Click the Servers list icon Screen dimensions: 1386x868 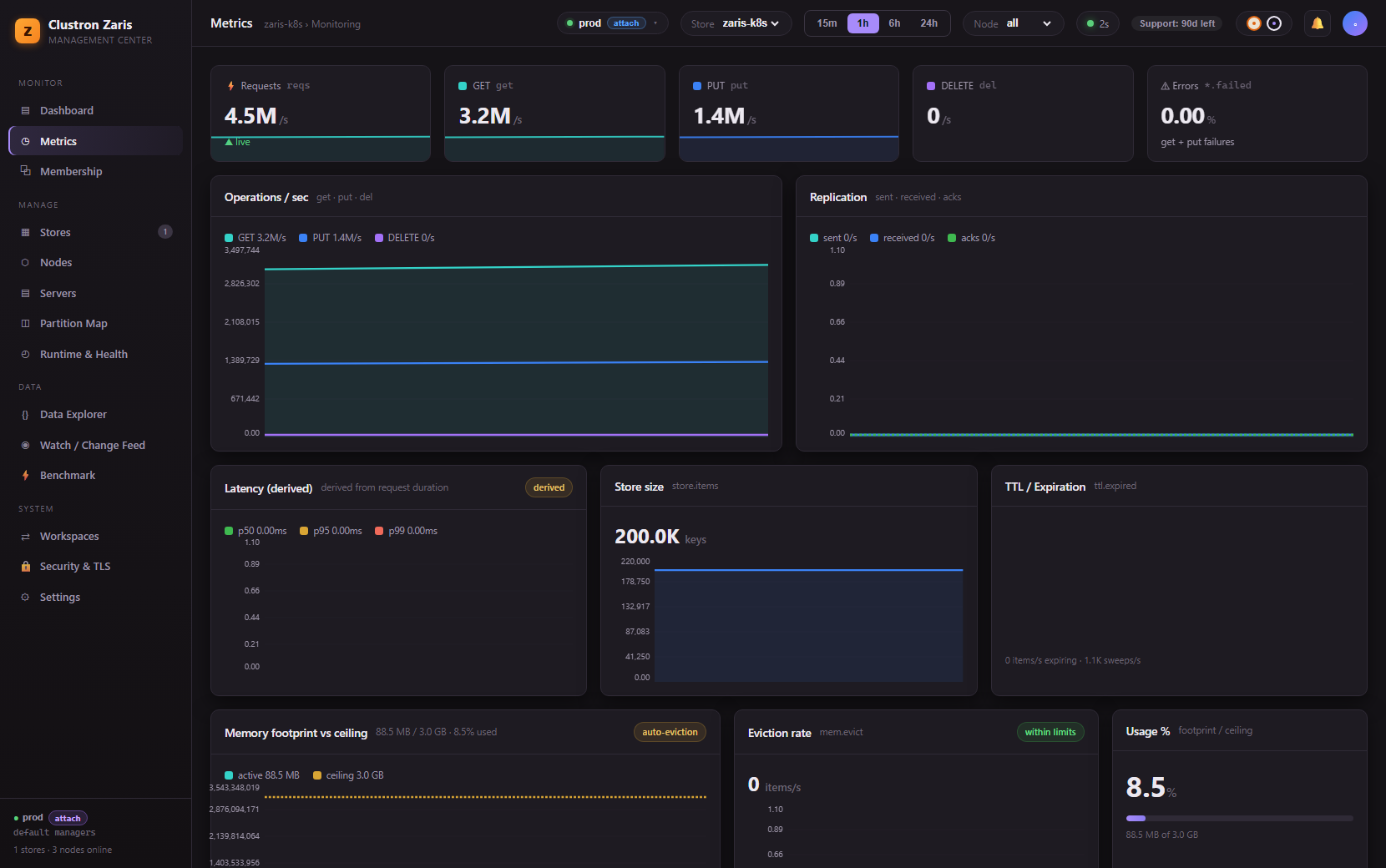25,294
